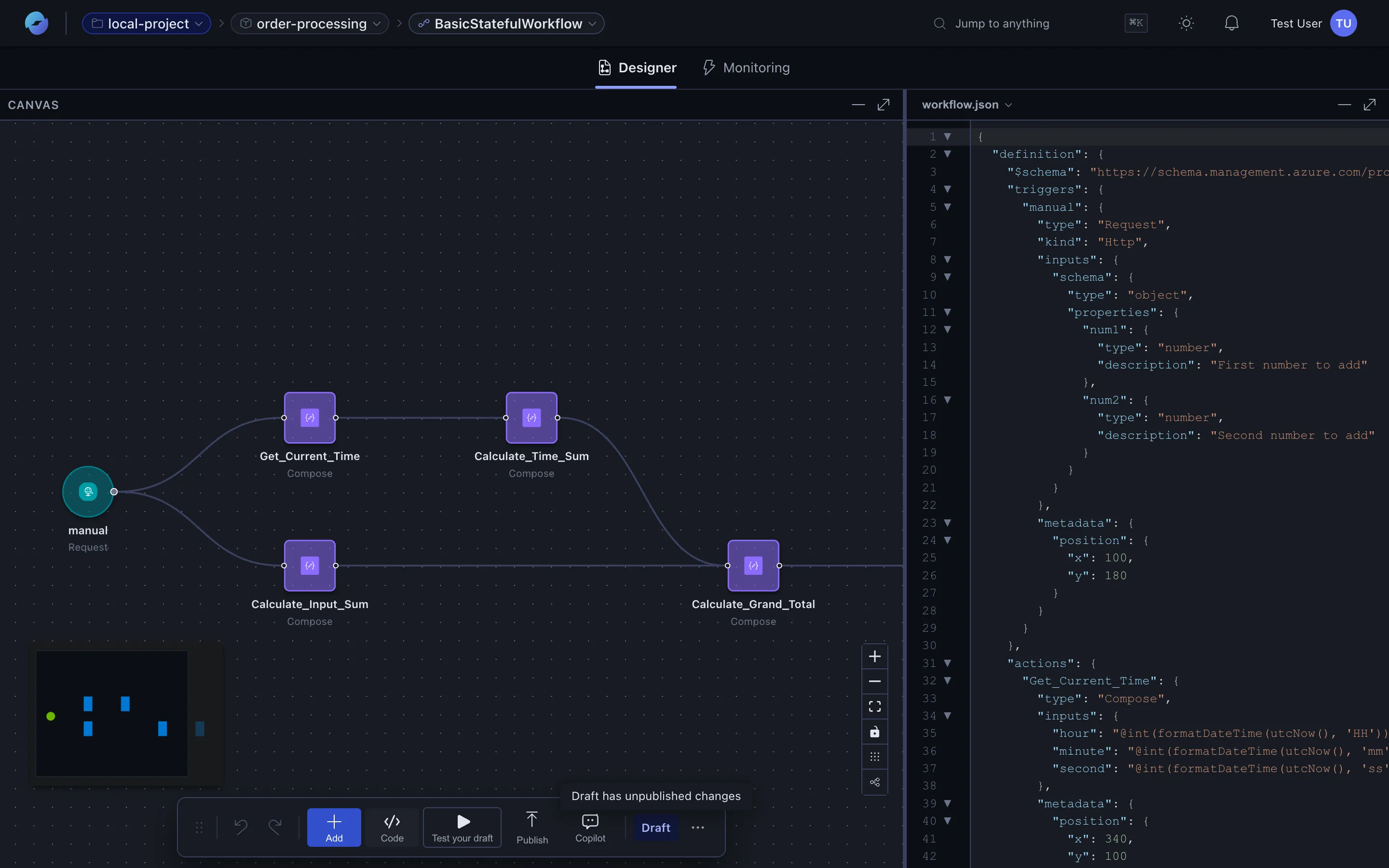1389x868 pixels.
Task: Click "Second number to add" description text
Action: click(1293, 435)
